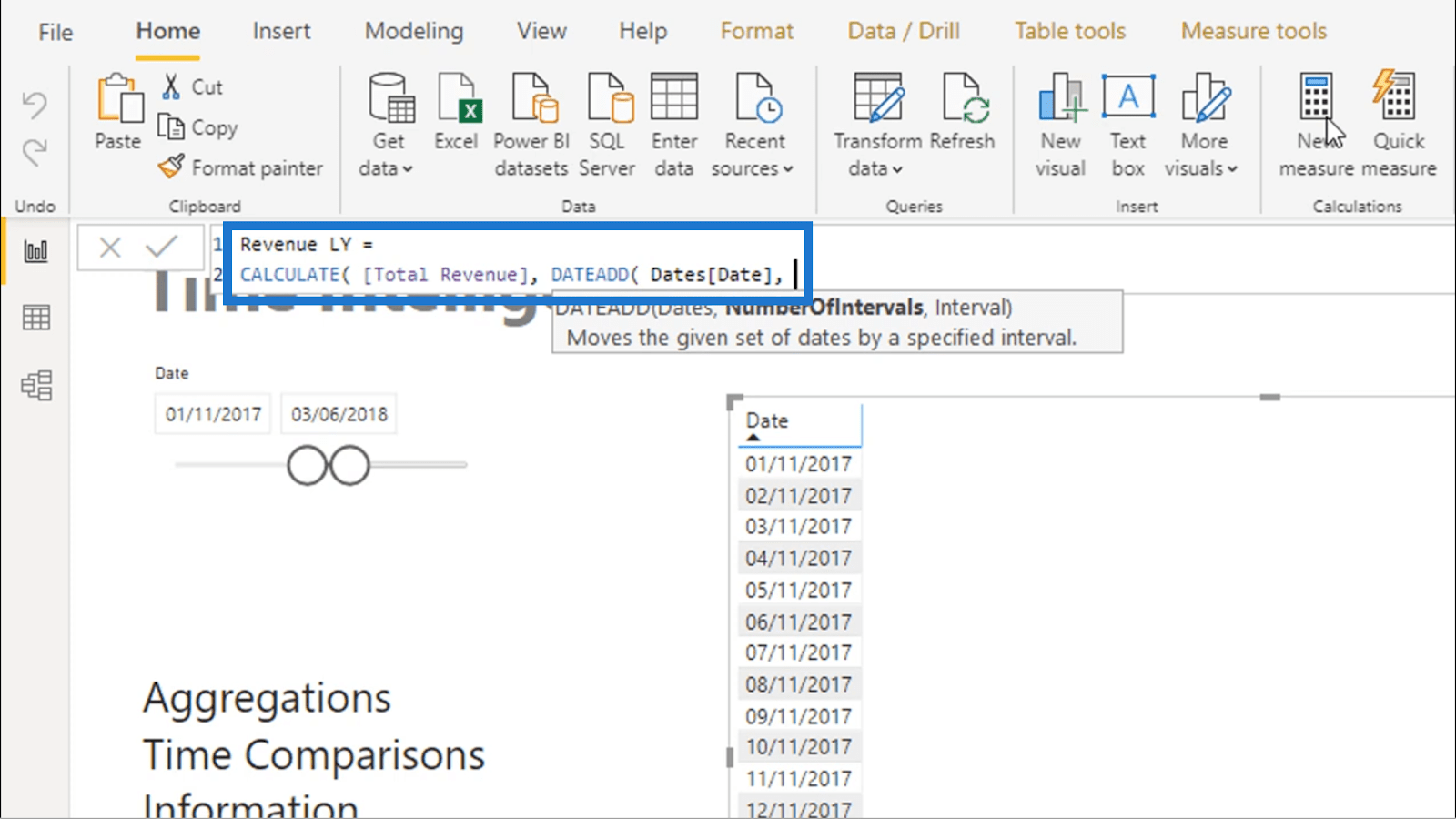
Task: Select the 07/11/2017 row in table
Action: 798,653
